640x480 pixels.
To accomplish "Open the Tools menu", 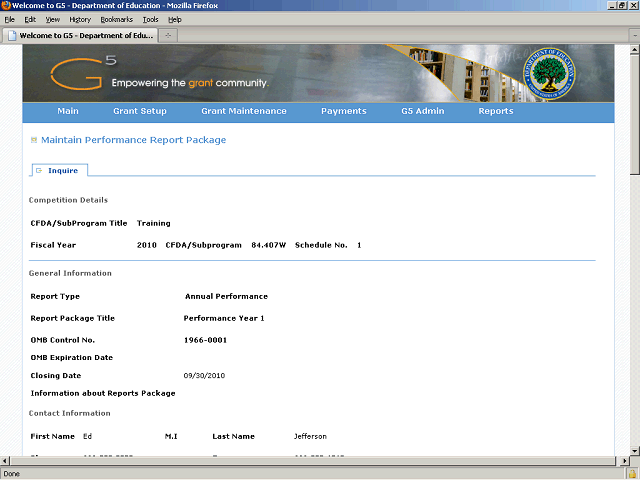I will (x=150, y=20).
